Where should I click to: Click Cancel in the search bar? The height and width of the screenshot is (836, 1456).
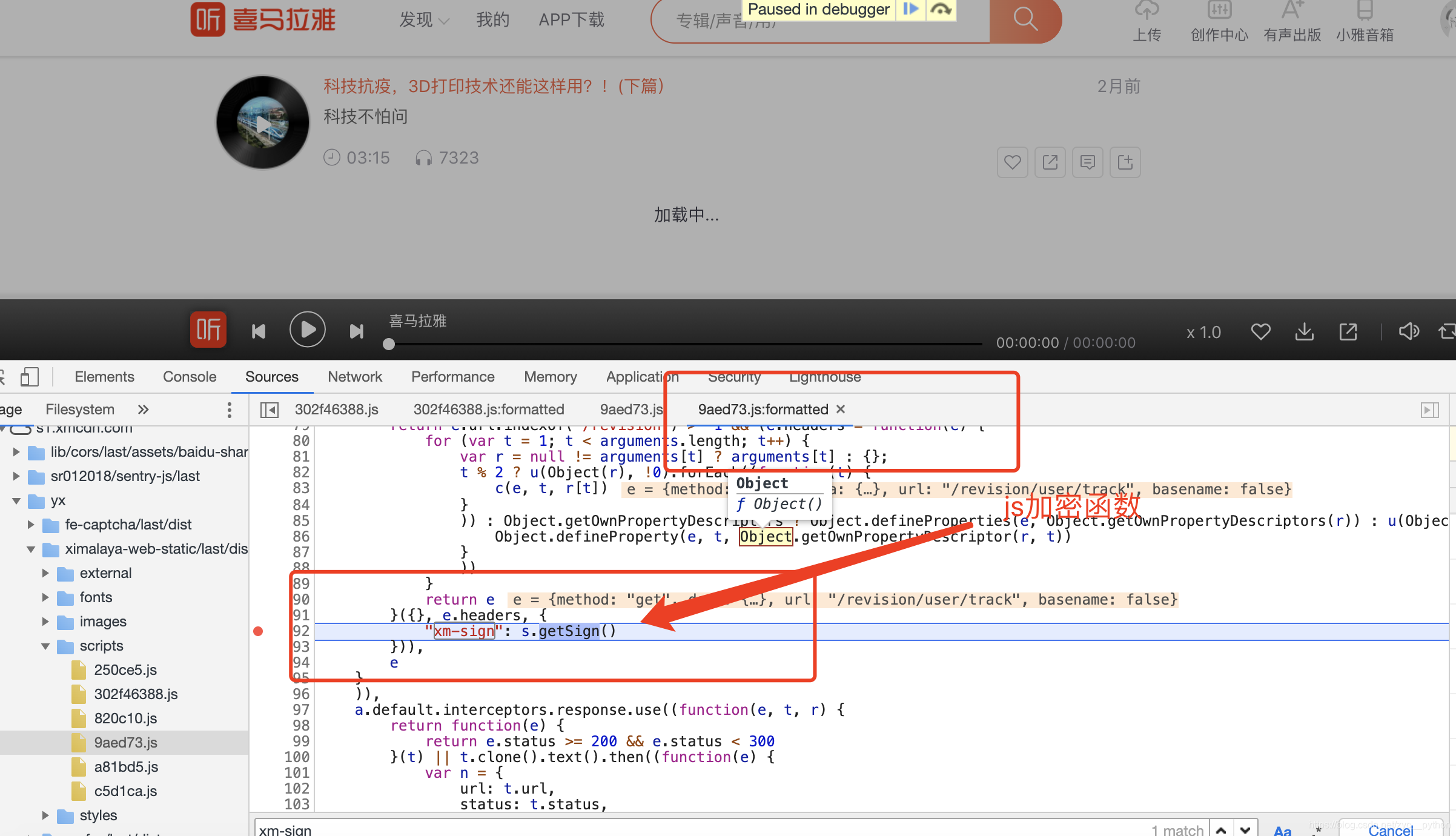1391,830
